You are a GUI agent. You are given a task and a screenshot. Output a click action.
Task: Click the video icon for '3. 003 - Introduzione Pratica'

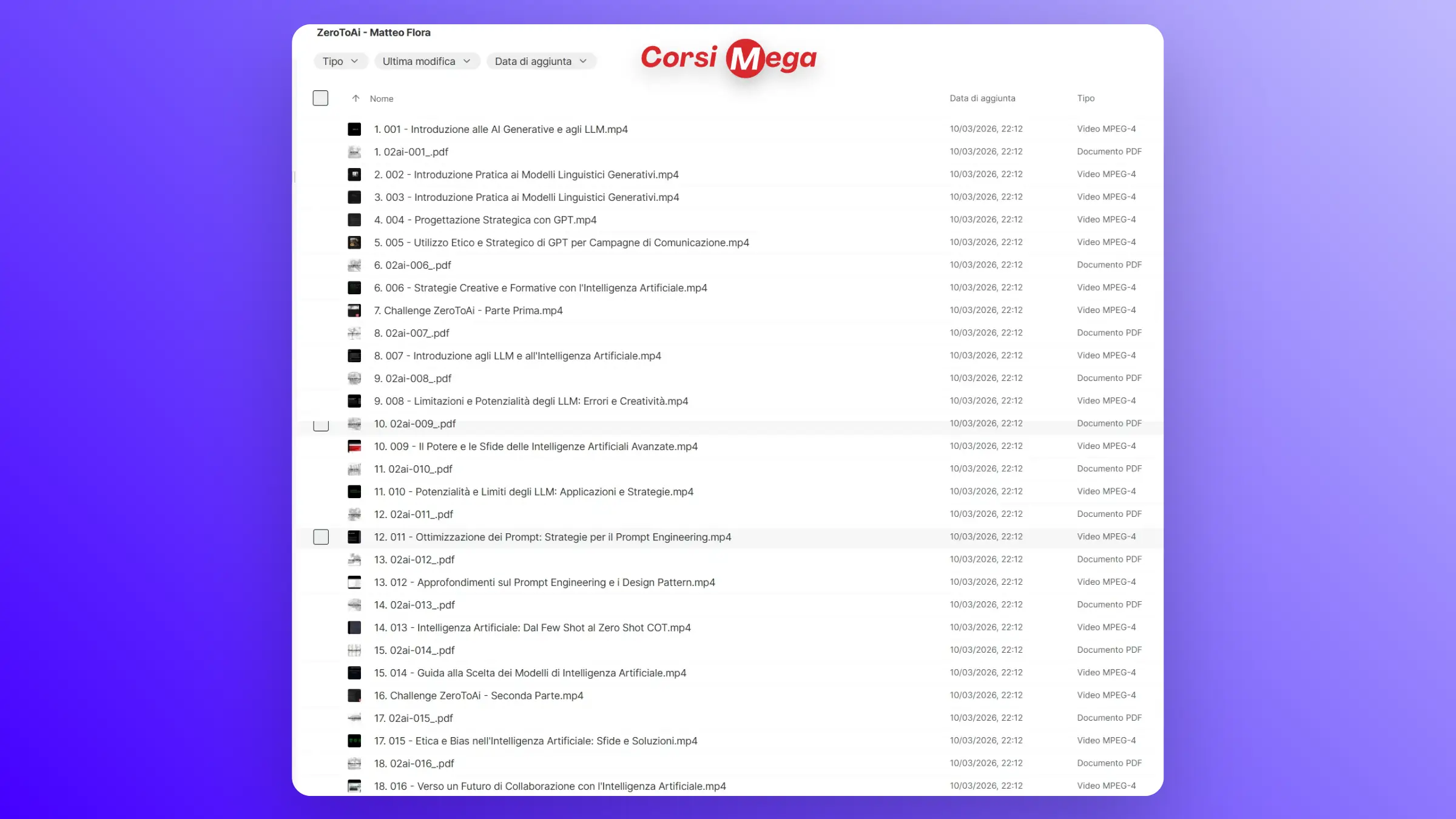(x=354, y=197)
